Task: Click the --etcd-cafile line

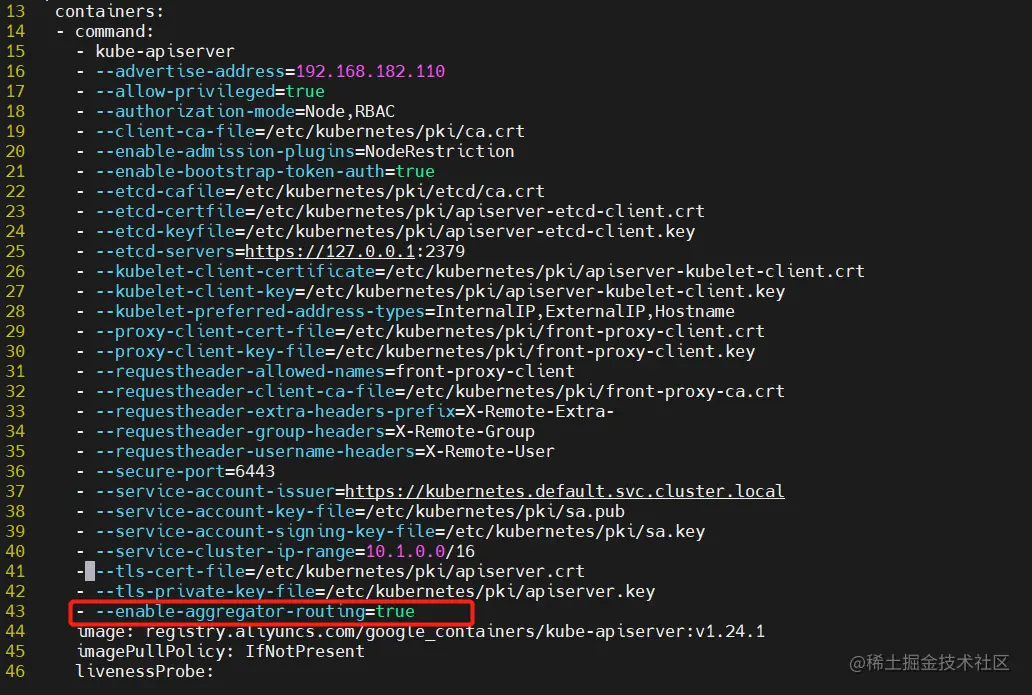Action: (x=311, y=191)
